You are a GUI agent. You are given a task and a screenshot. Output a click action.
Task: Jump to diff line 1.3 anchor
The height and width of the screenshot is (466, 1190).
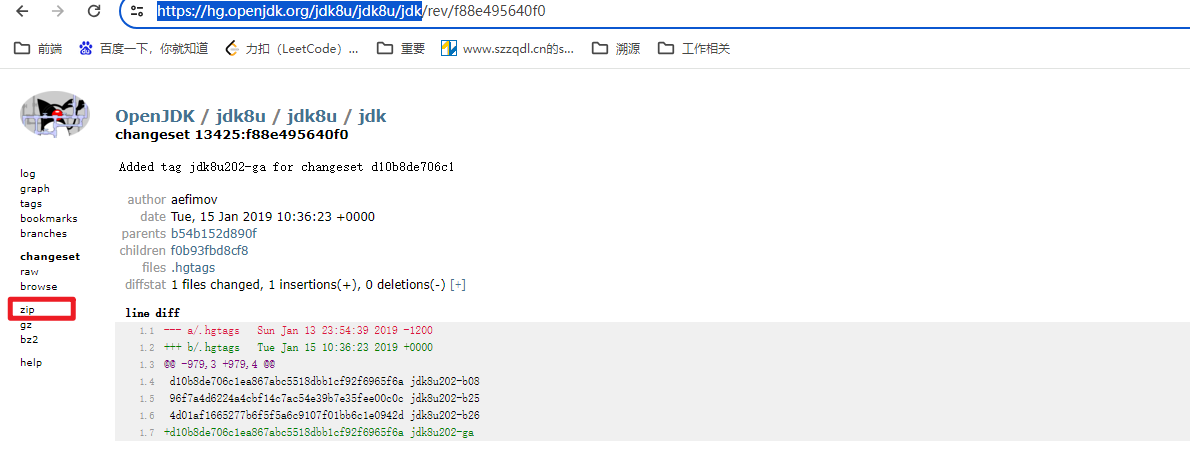click(146, 365)
